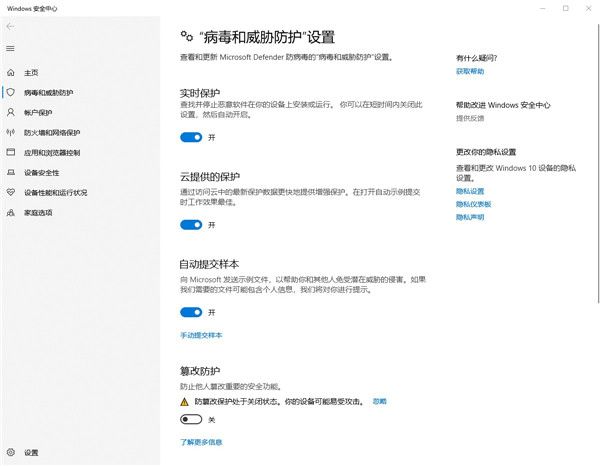Click the family options people icon
This screenshot has height=466, width=600.
pos(11,212)
